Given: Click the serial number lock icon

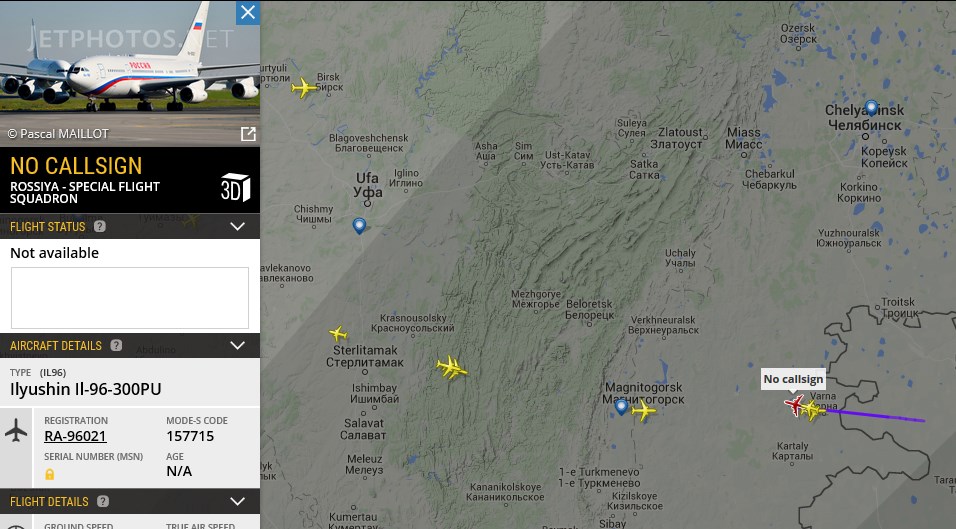Looking at the screenshot, I should coord(49,474).
